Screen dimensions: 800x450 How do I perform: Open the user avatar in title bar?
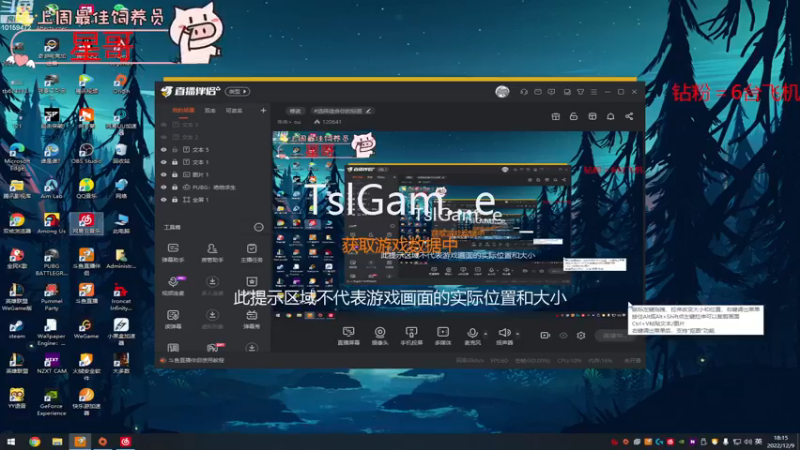[x=502, y=92]
